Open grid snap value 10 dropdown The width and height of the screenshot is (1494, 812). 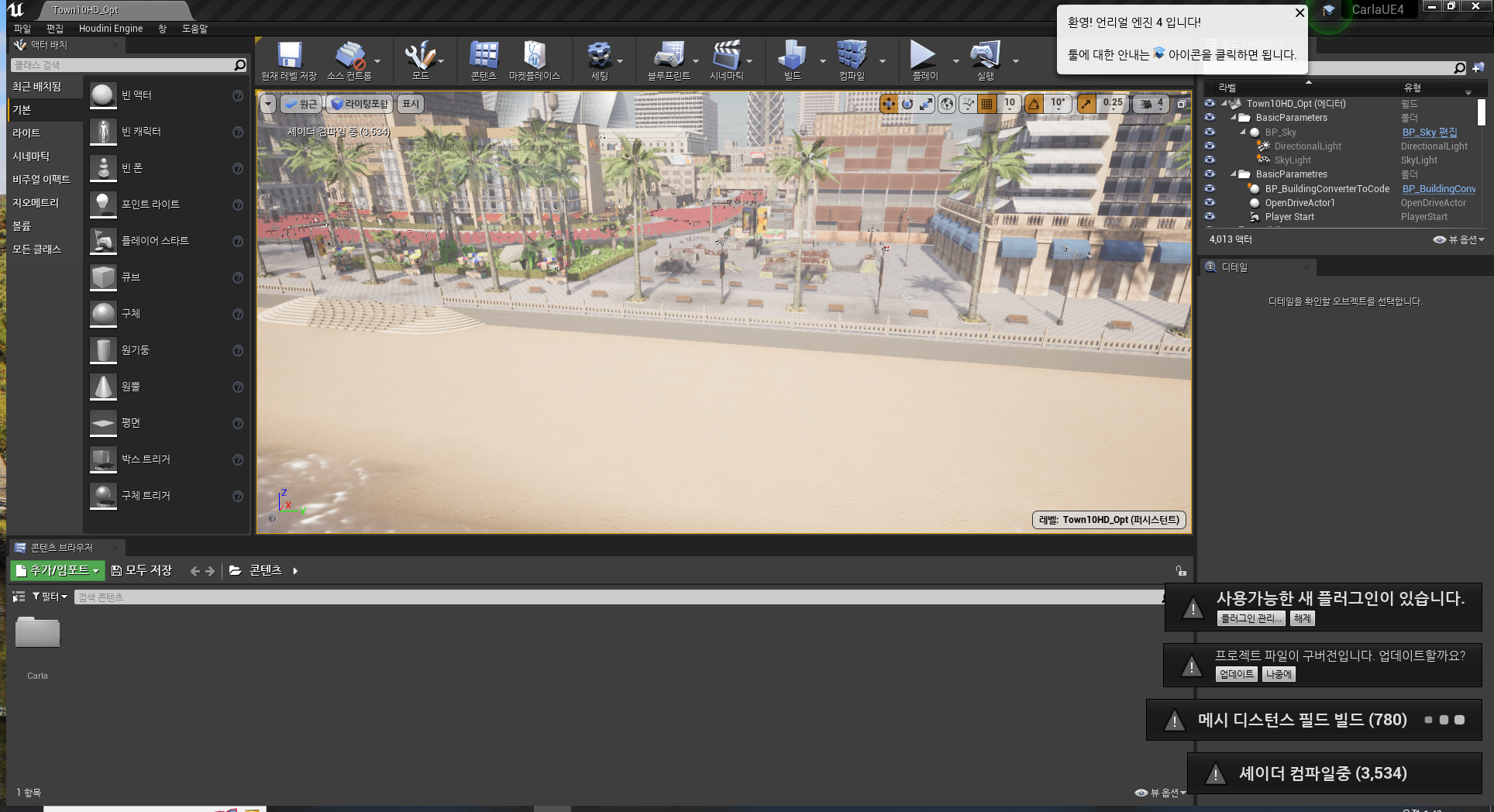click(x=1010, y=104)
